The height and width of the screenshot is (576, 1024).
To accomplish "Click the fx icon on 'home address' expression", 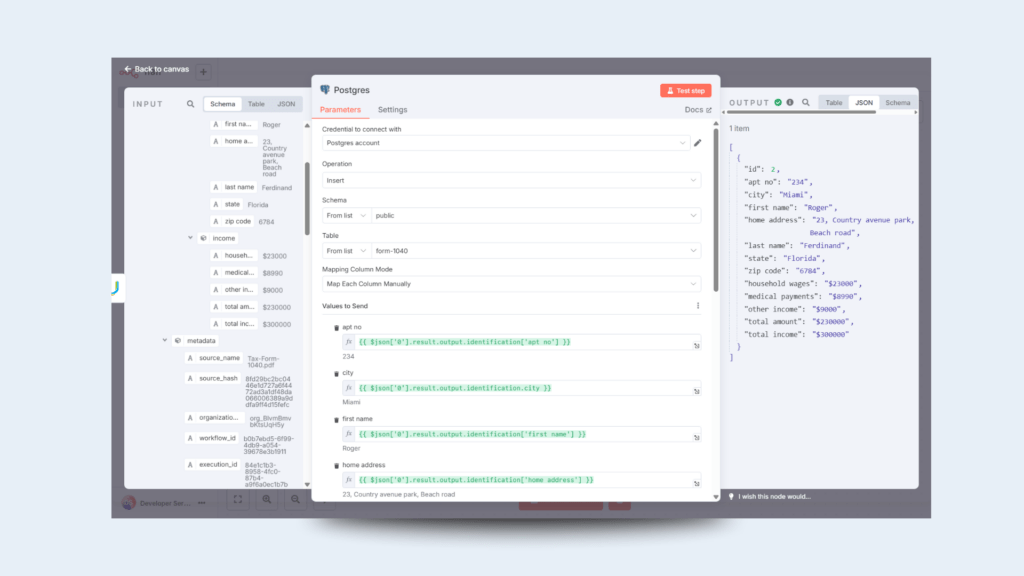I will point(349,480).
